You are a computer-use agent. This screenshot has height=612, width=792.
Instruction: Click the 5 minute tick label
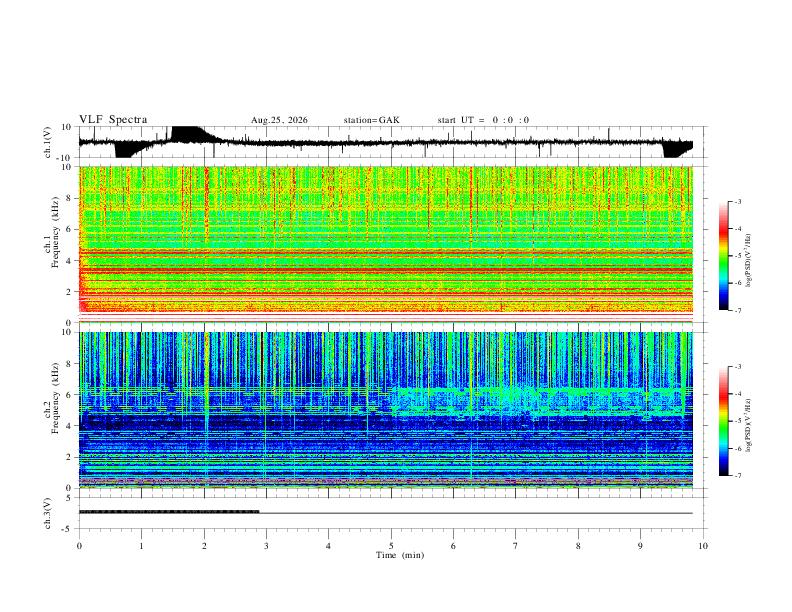(x=391, y=546)
